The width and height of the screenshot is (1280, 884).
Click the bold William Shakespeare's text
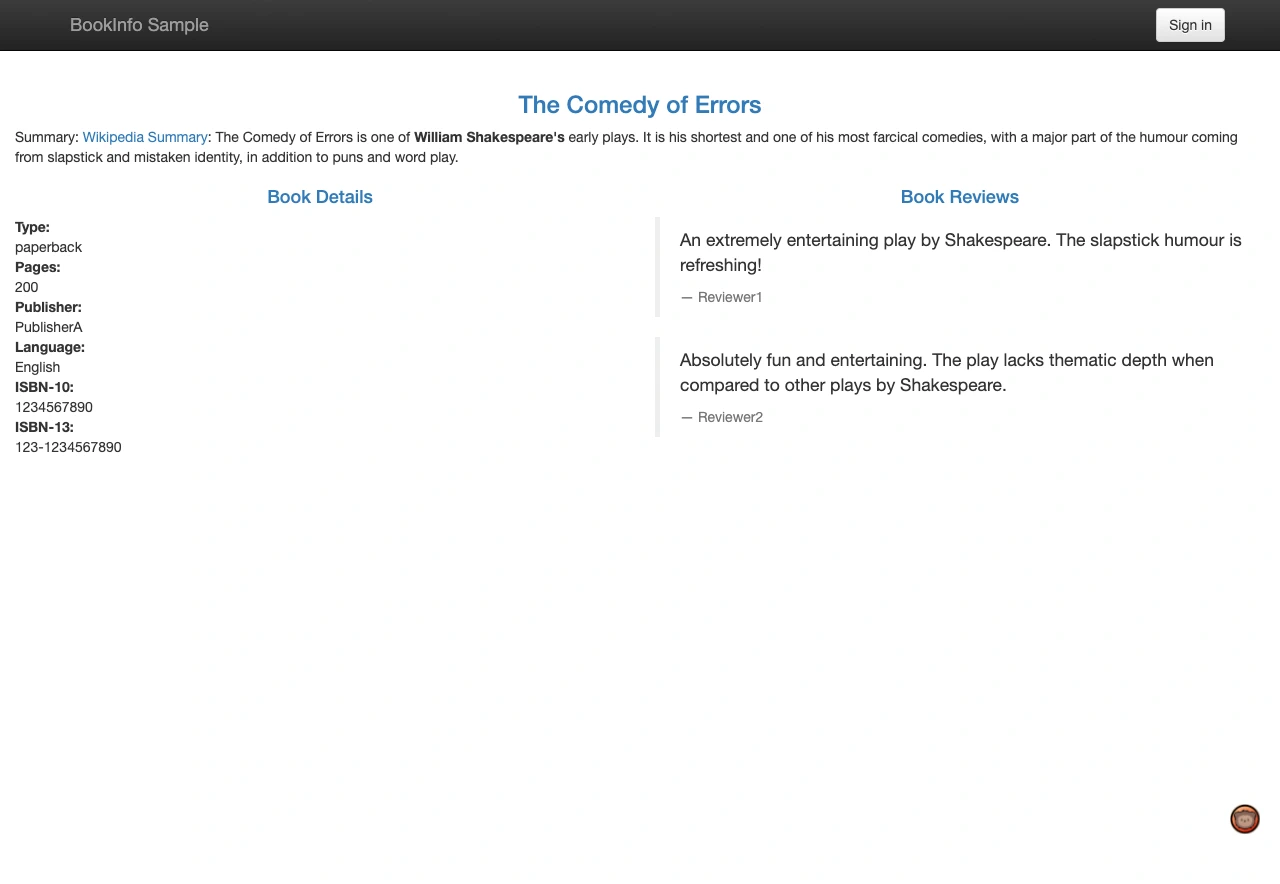(x=489, y=137)
